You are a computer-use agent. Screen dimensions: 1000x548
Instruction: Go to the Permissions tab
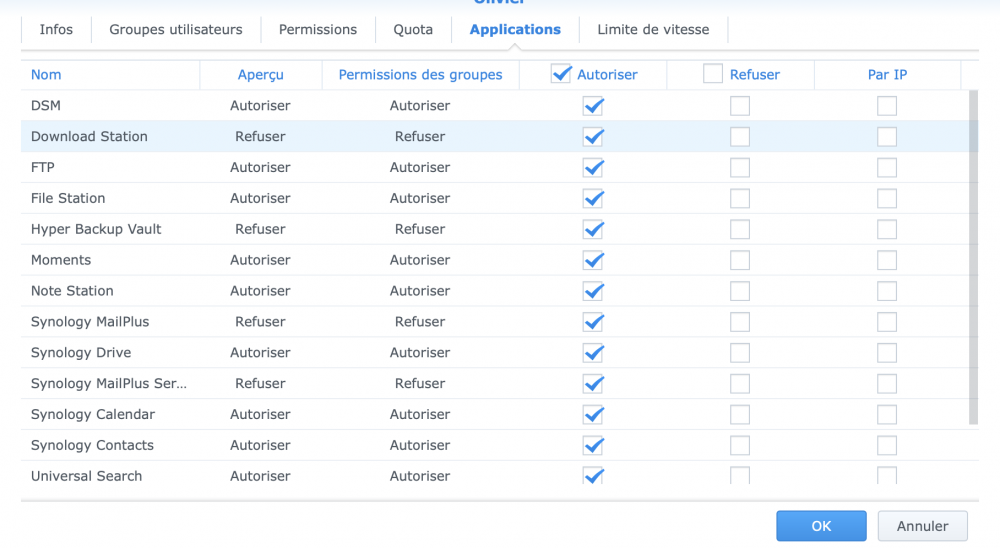318,30
